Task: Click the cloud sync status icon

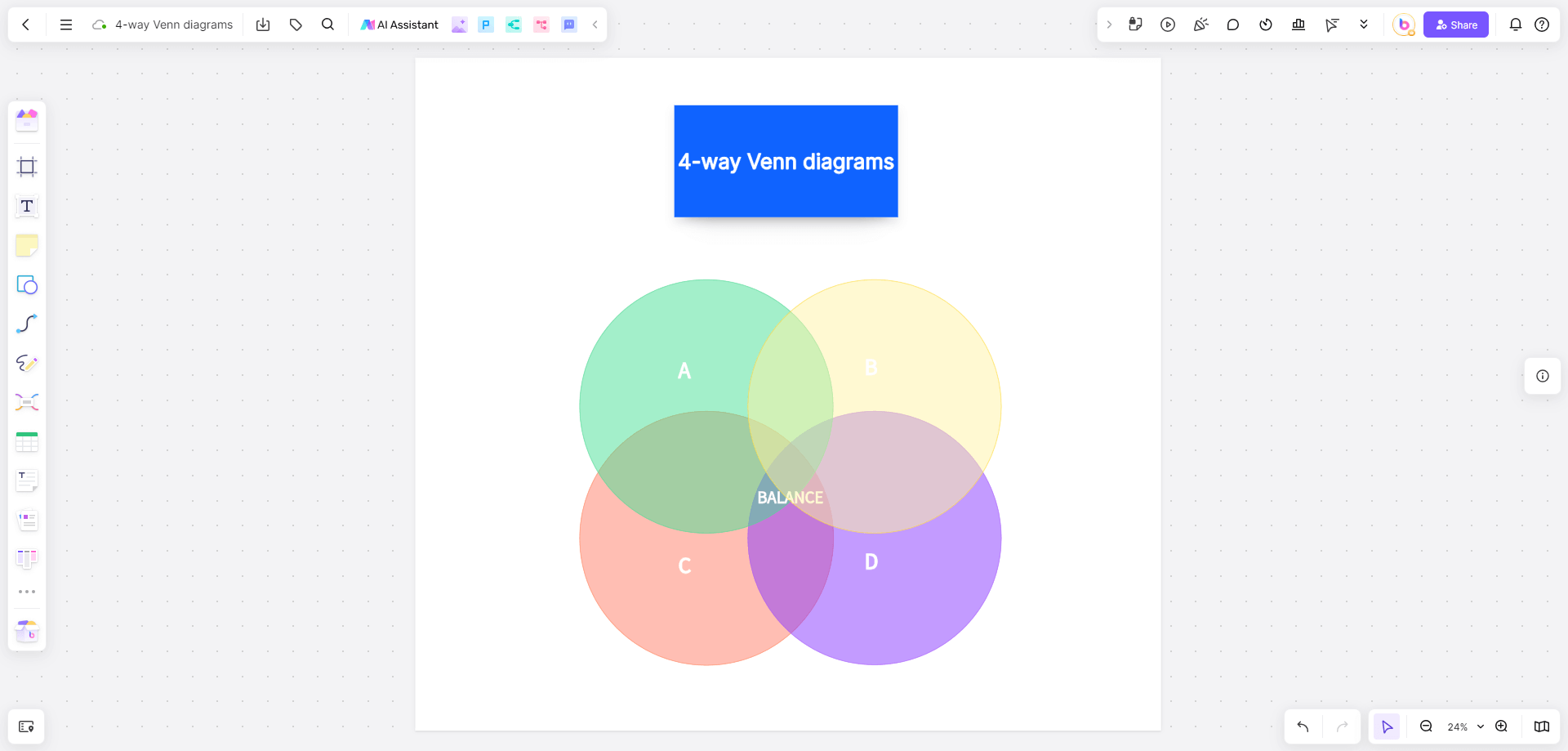Action: (x=100, y=25)
